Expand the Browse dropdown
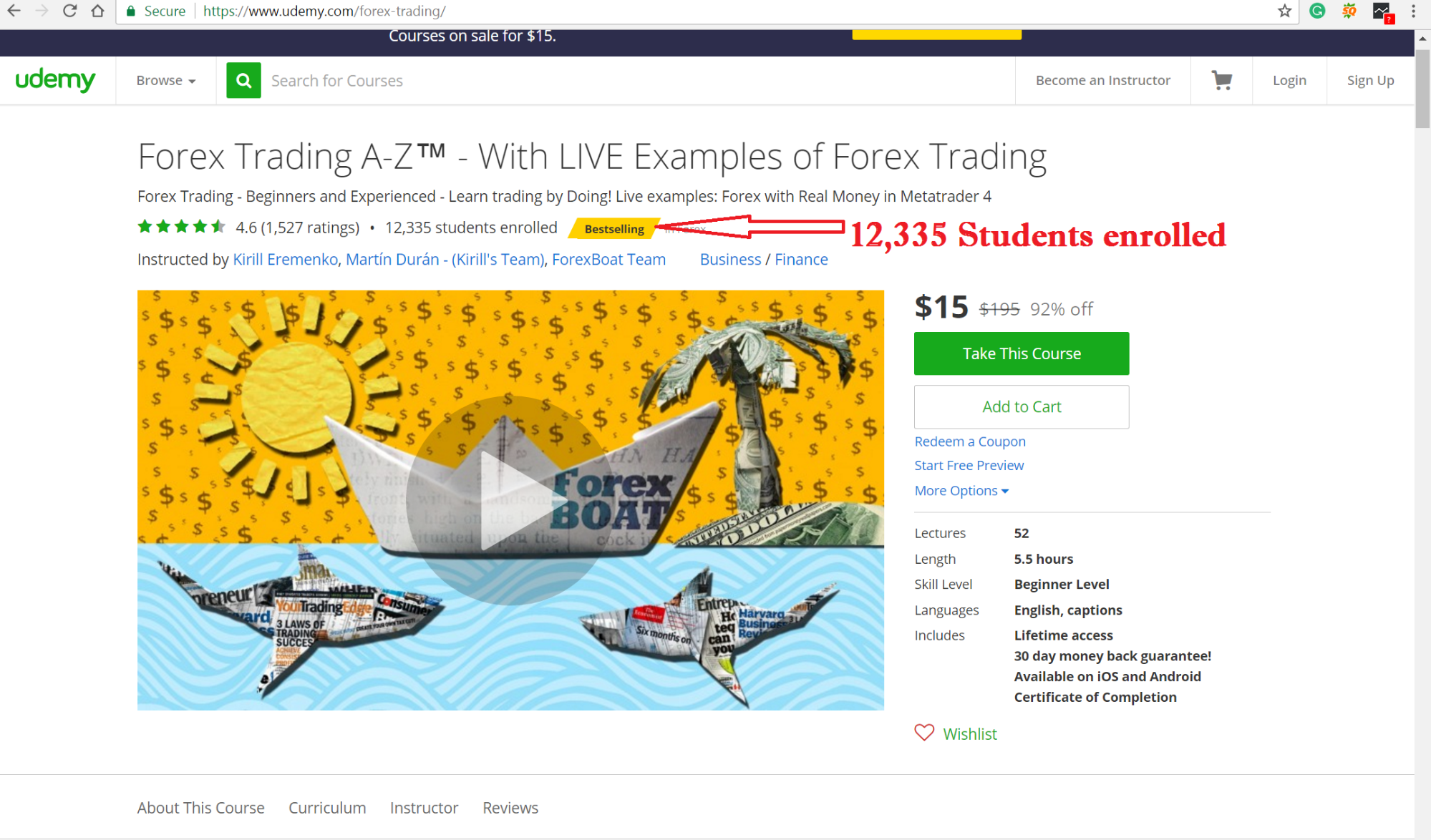Screen dimensions: 1431x840 pyautogui.click(x=165, y=80)
